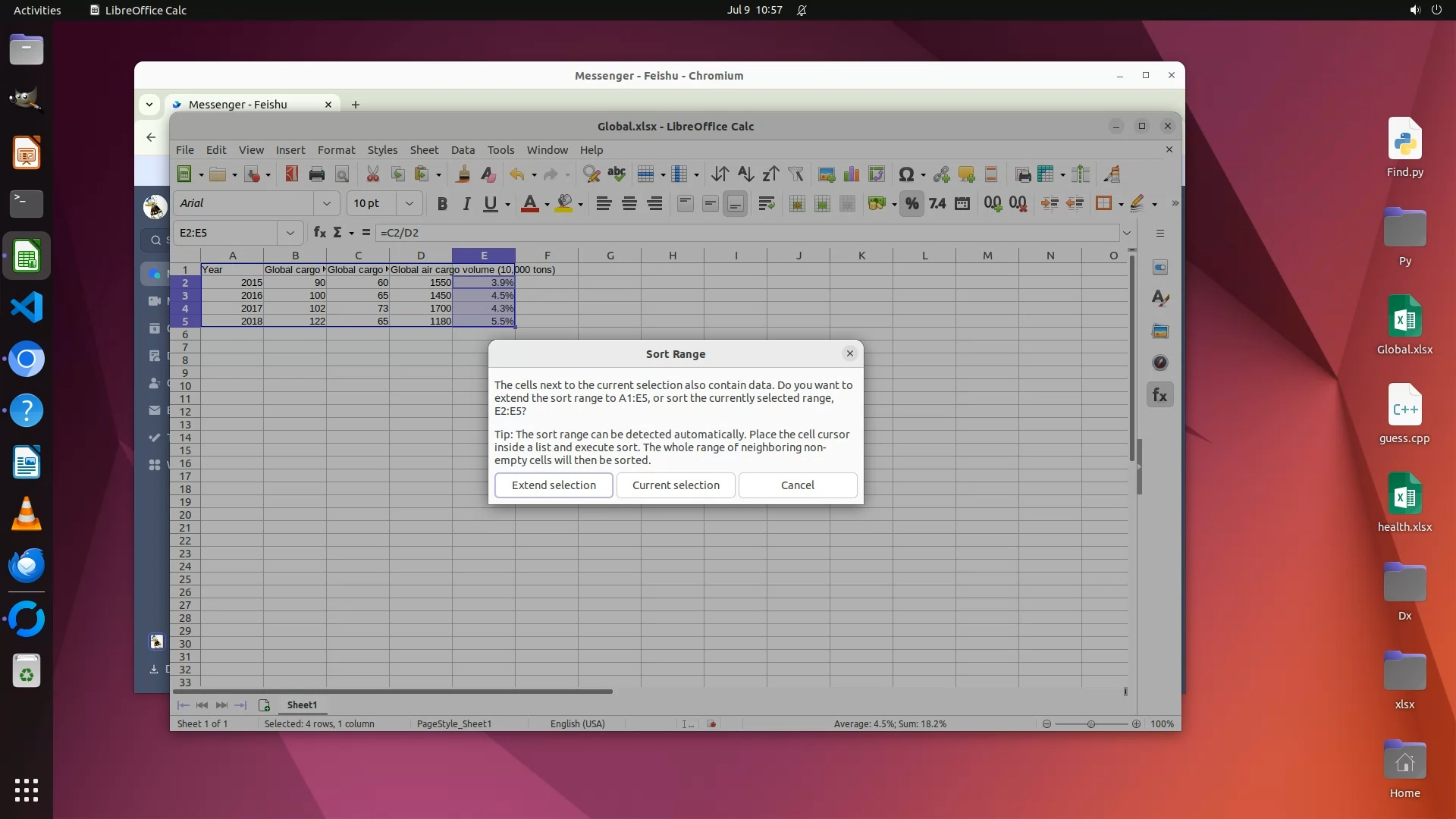The image size is (1456, 819).
Task: Open the Function Wizard fx icon
Action: coord(320,233)
